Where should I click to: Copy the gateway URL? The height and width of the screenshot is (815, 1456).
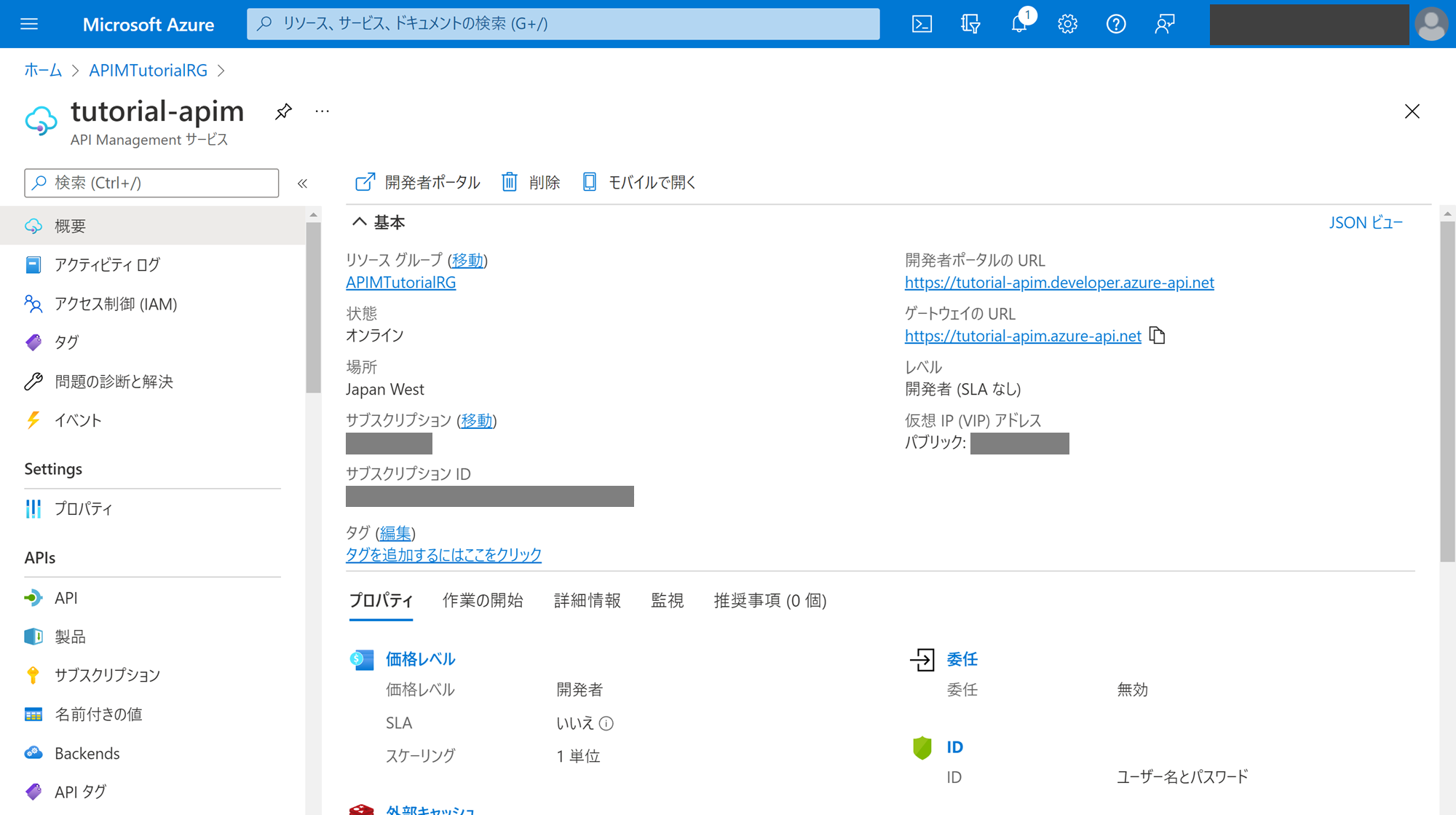(1158, 335)
